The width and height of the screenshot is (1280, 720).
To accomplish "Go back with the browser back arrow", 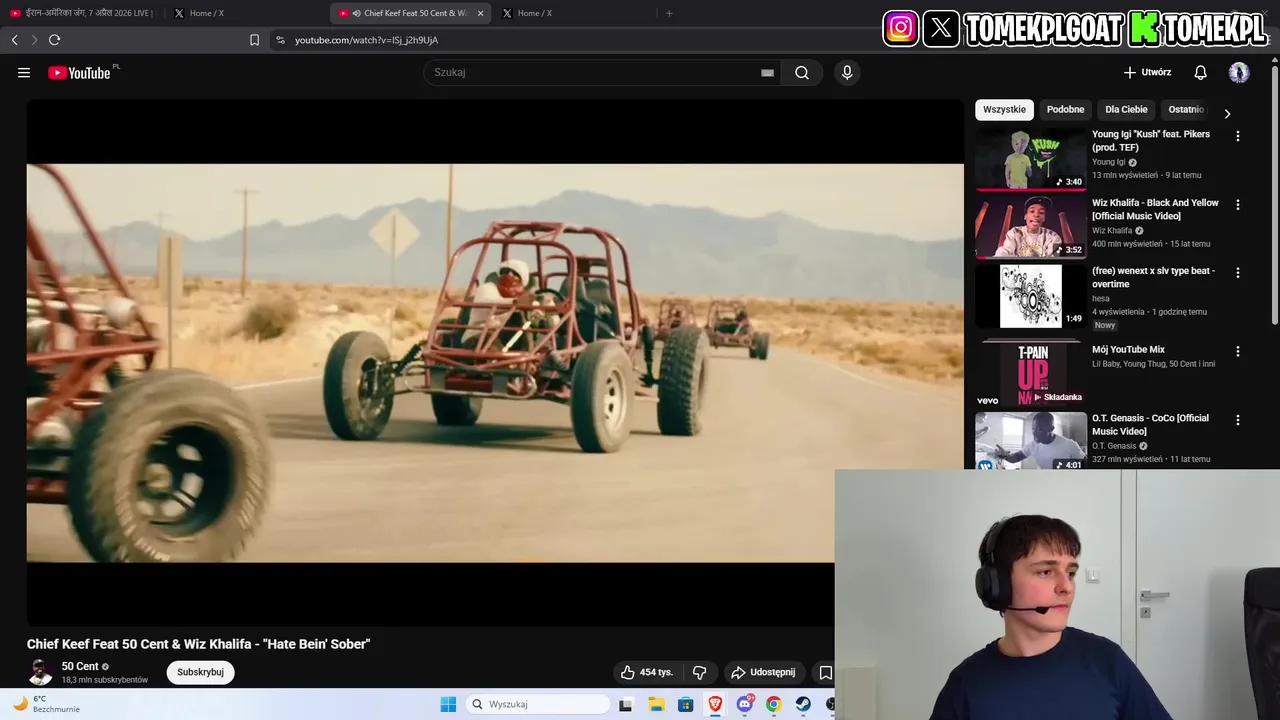I will [14, 40].
